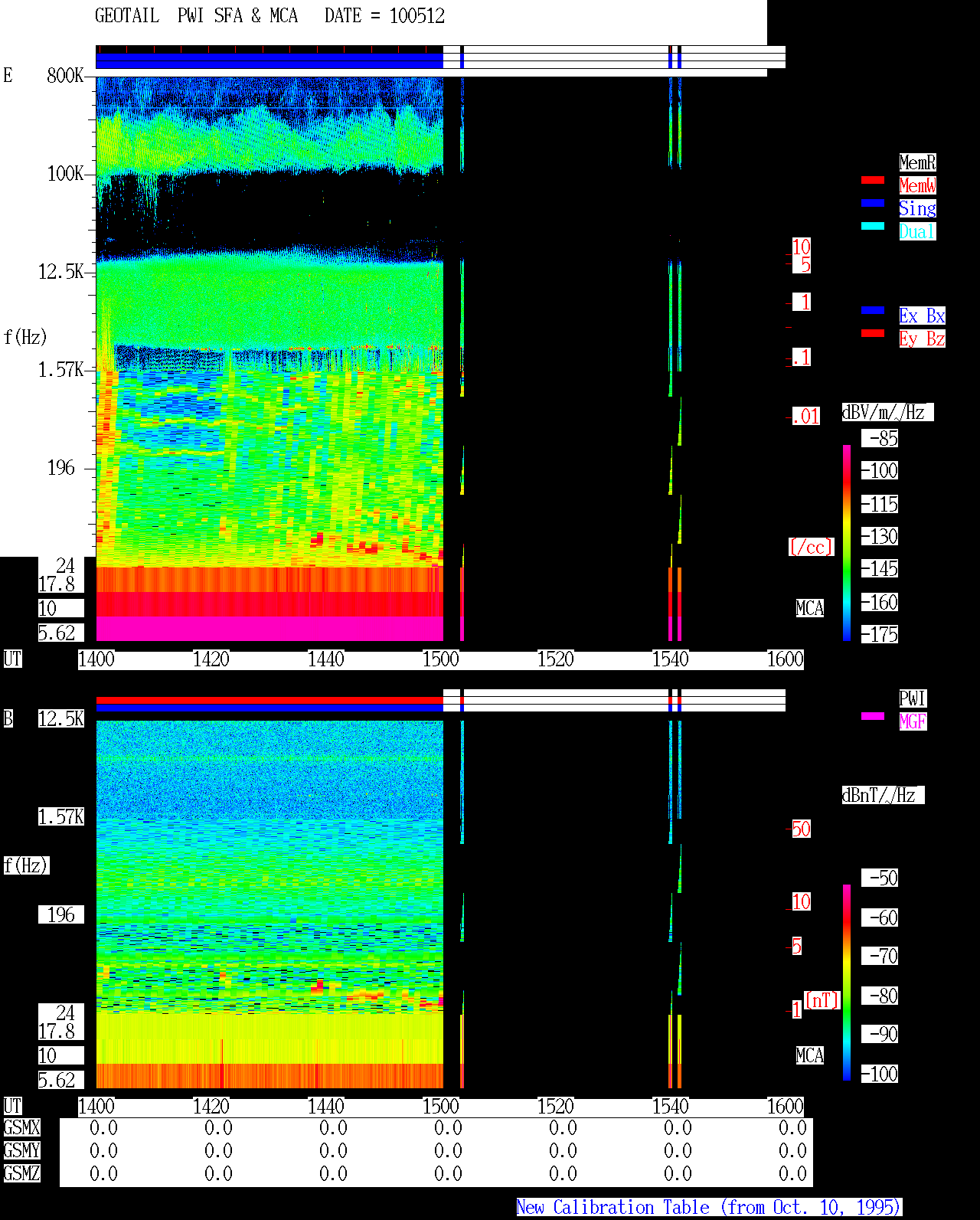The image size is (980, 1220).
Task: Select the MemR legend label
Action: click(917, 162)
